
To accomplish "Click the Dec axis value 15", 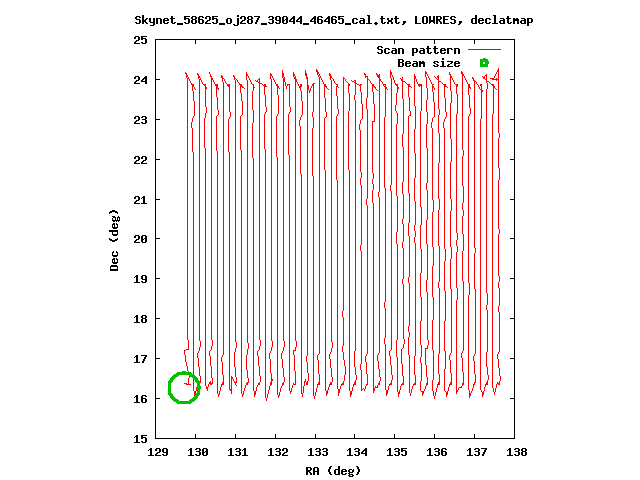I will [x=140, y=439].
